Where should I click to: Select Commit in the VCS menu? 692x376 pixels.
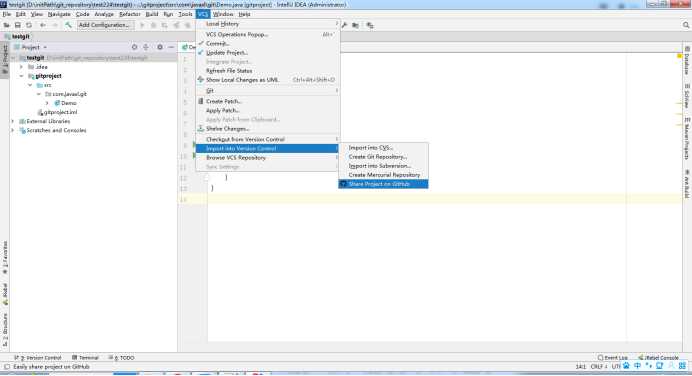click(268, 43)
